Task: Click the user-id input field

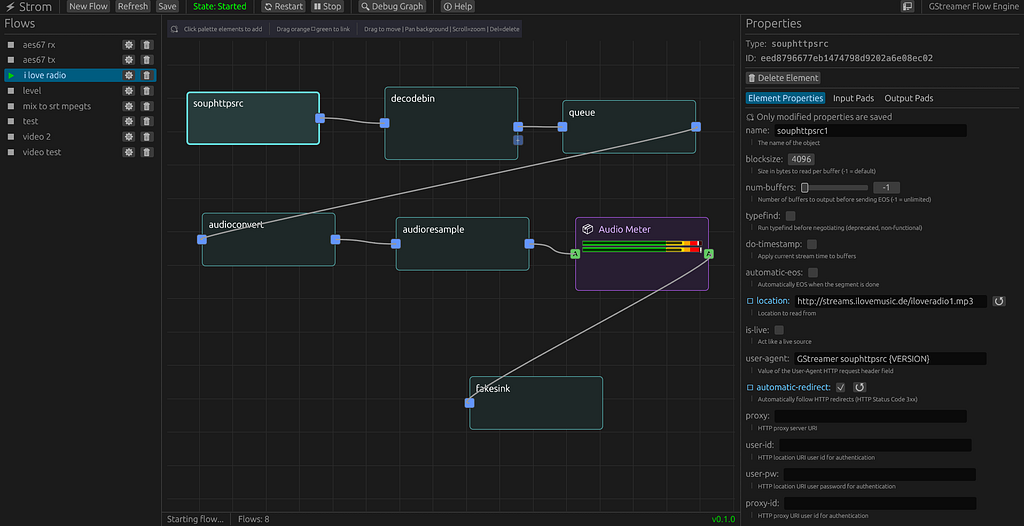Action: 876,445
